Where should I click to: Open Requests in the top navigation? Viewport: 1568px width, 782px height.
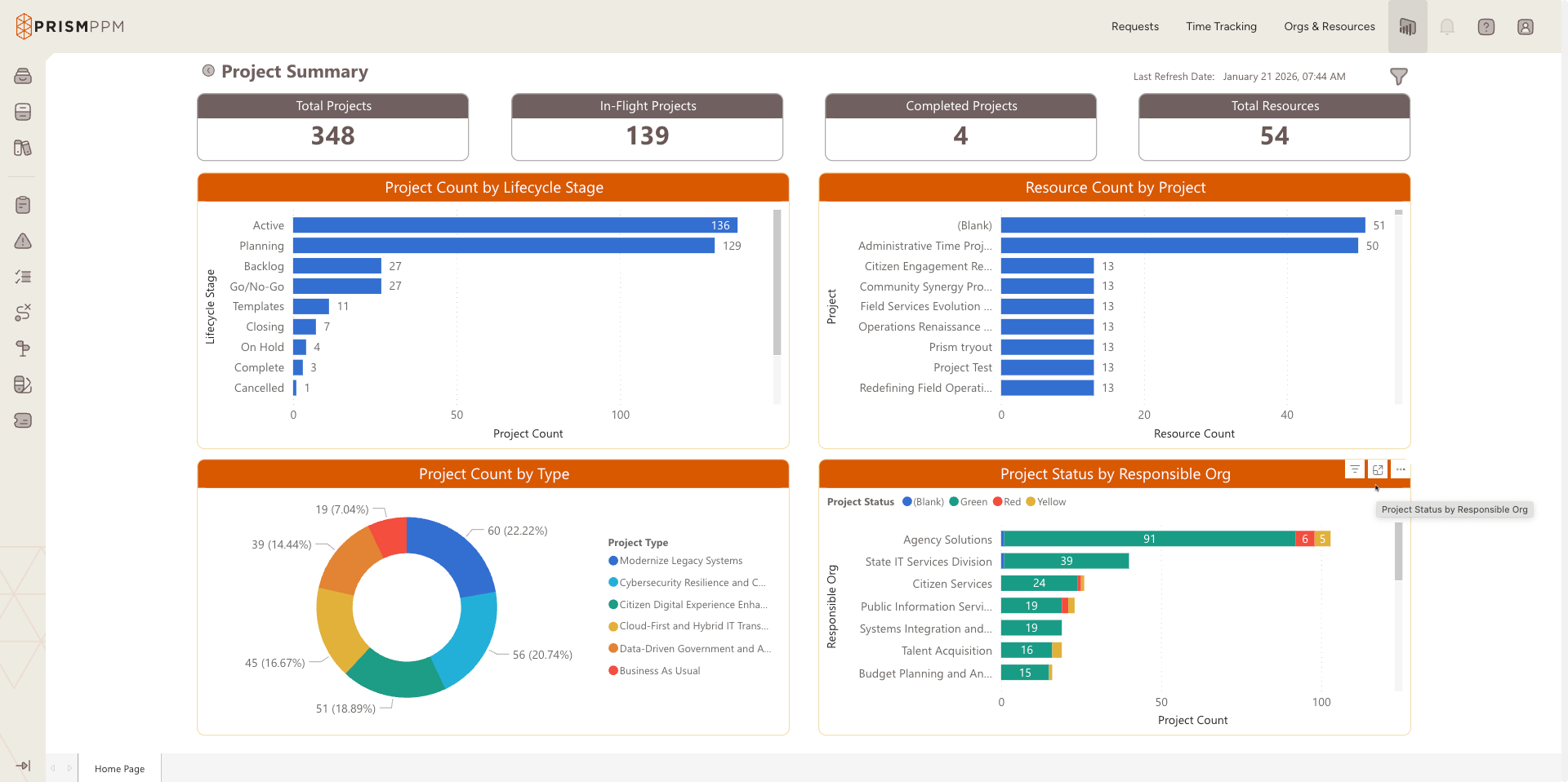[1134, 26]
